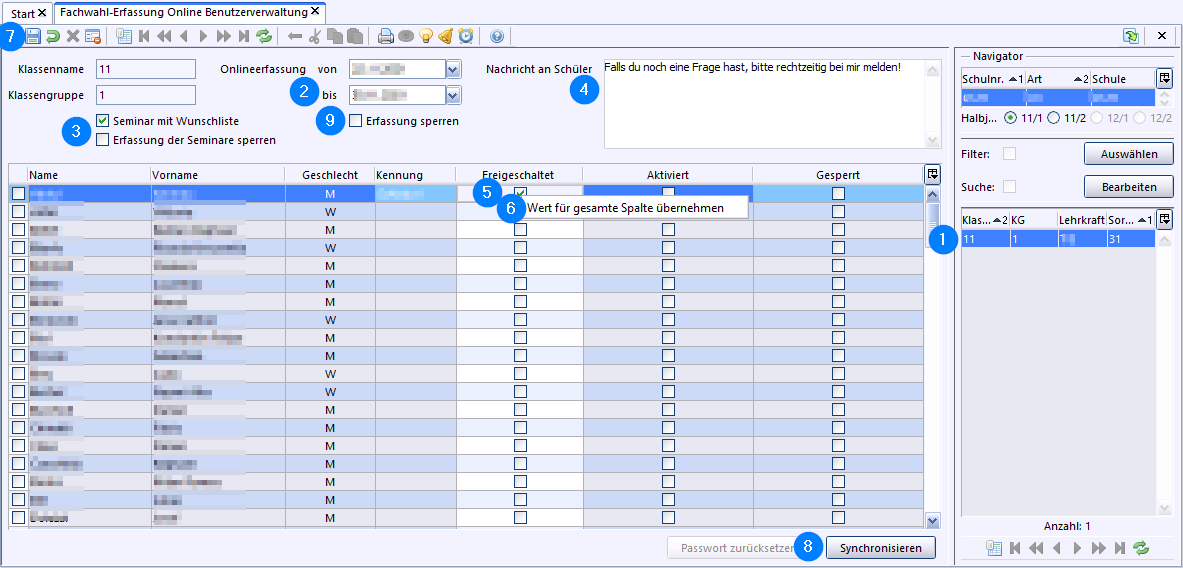Click the double-left rewind arrow in top toolbar
The image size is (1183, 568).
[x=164, y=35]
